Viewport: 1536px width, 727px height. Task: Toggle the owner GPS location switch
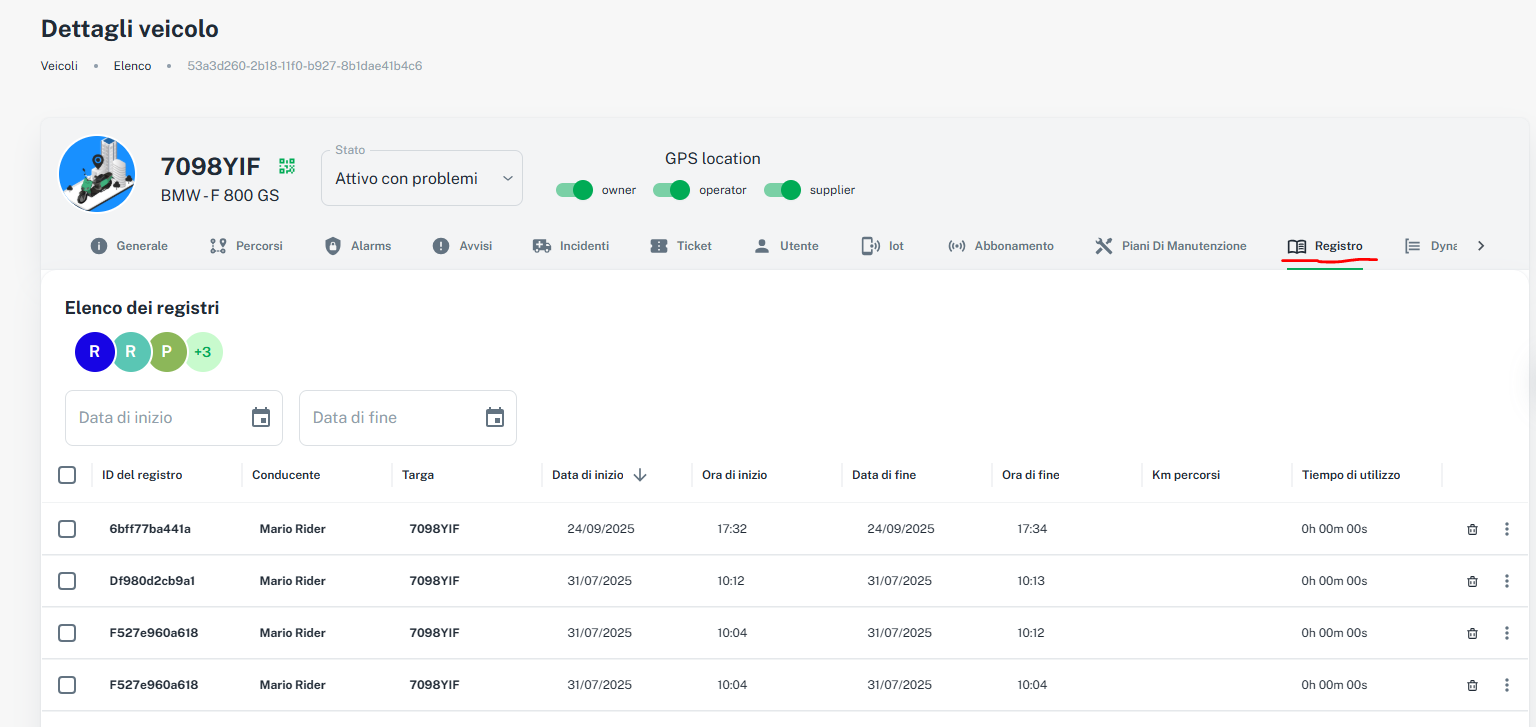[575, 190]
